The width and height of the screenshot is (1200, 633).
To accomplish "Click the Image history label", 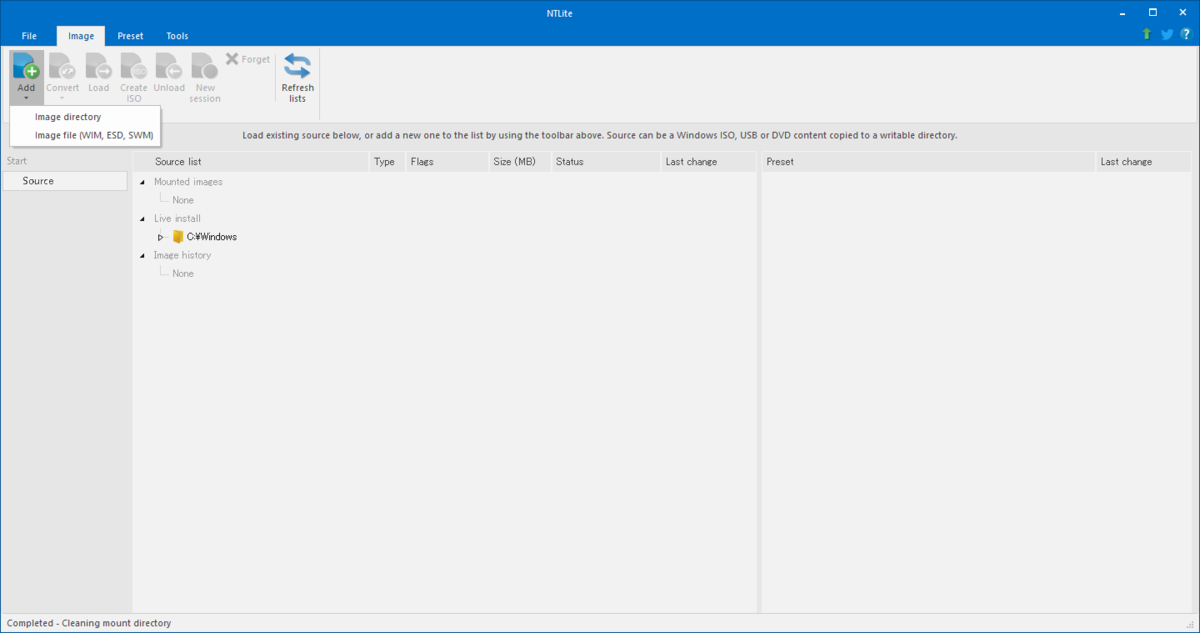I will click(182, 255).
